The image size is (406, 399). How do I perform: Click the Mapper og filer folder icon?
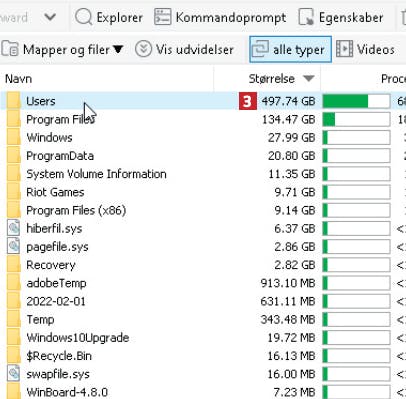10,49
